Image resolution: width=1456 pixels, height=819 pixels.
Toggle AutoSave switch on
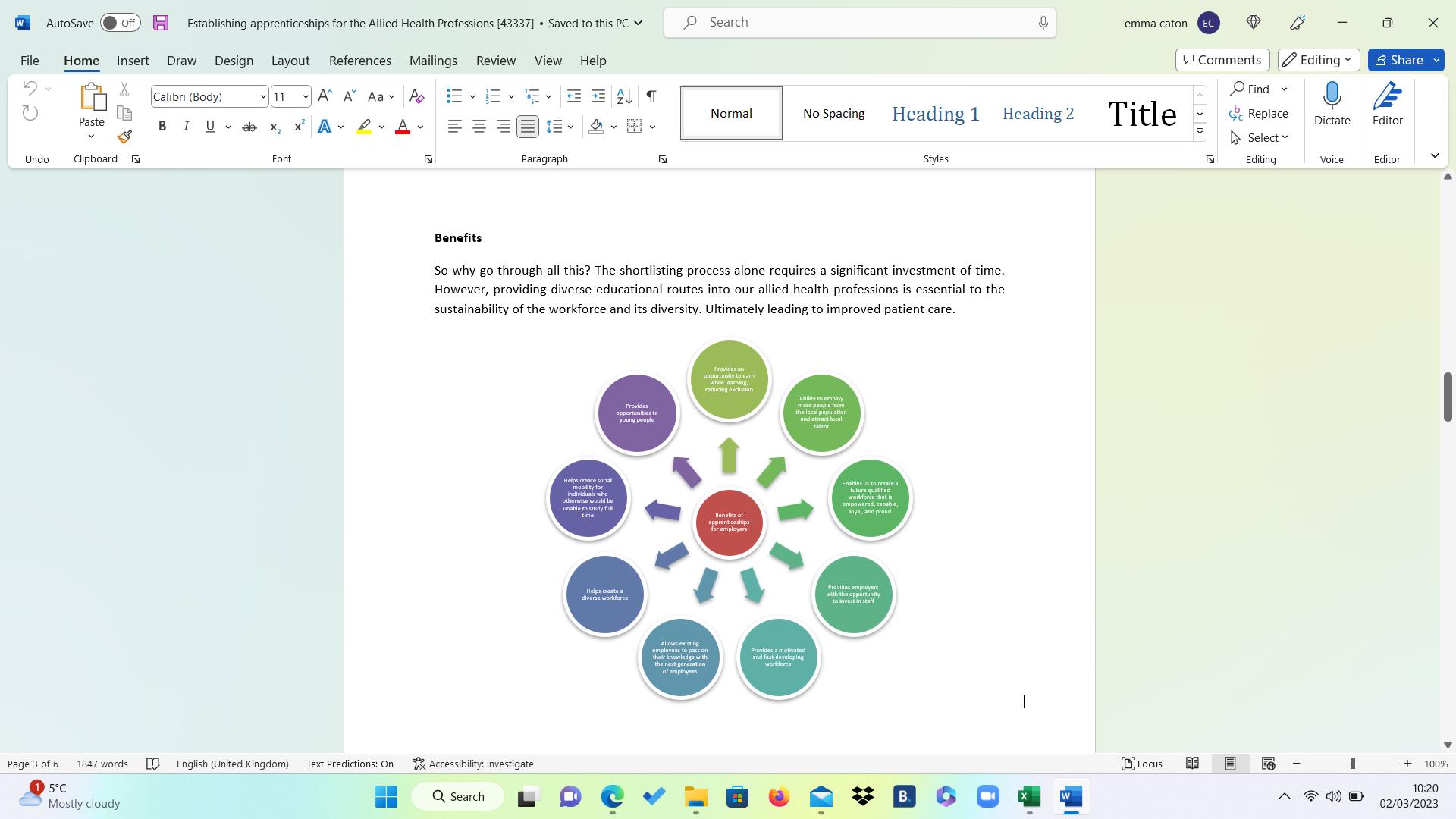pos(120,23)
